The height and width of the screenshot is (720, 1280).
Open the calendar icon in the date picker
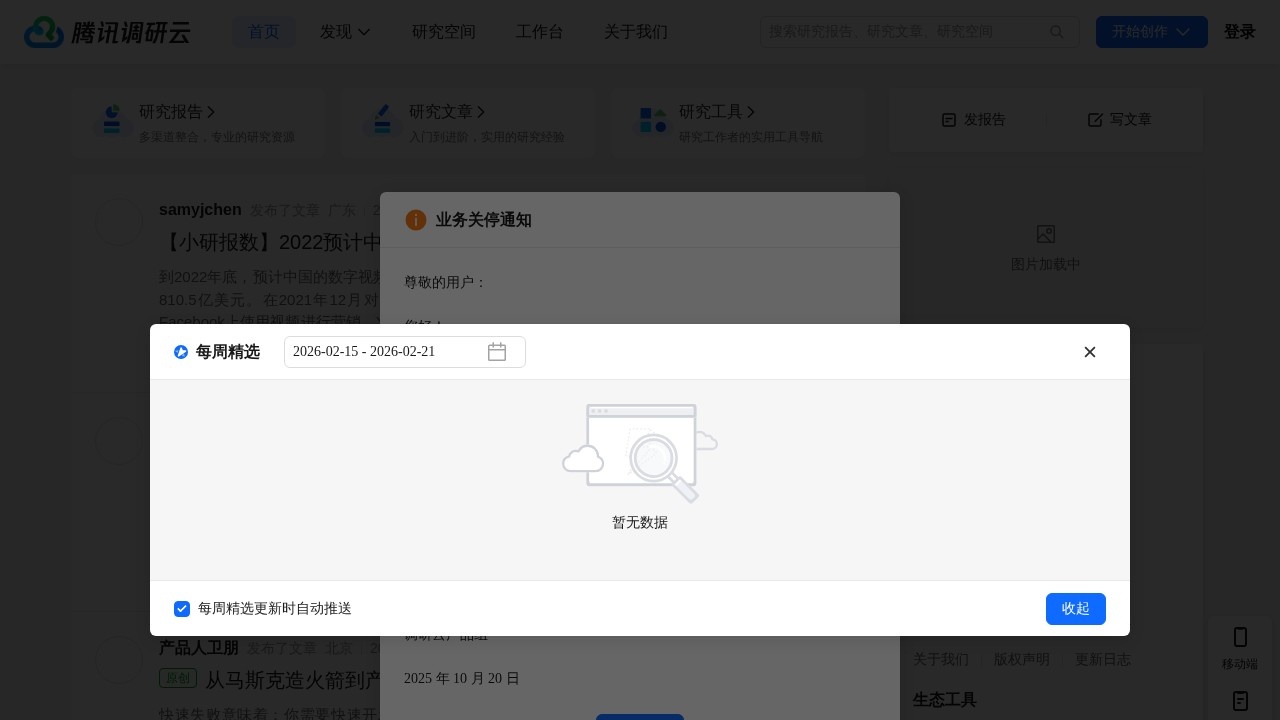click(x=497, y=352)
